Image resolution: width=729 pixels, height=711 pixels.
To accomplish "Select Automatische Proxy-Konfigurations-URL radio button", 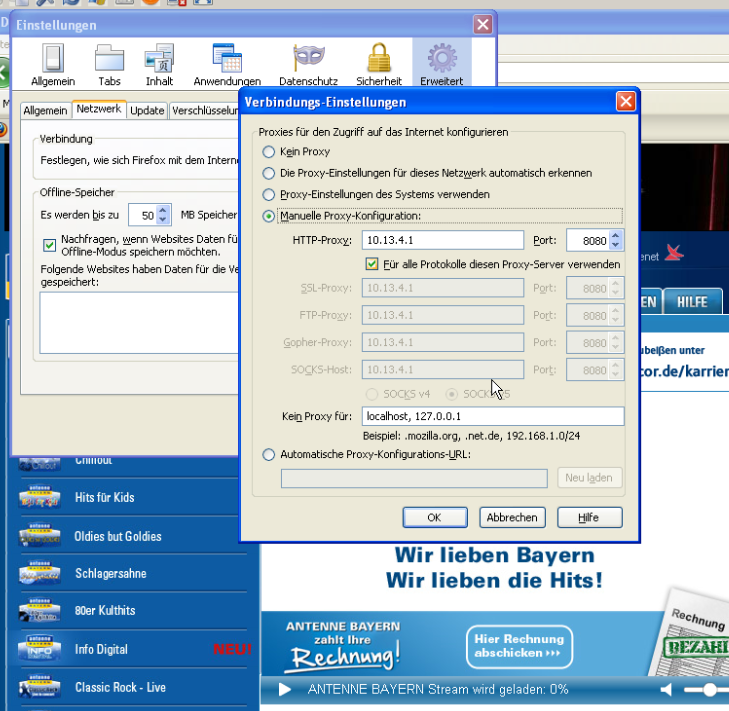I will (268, 455).
